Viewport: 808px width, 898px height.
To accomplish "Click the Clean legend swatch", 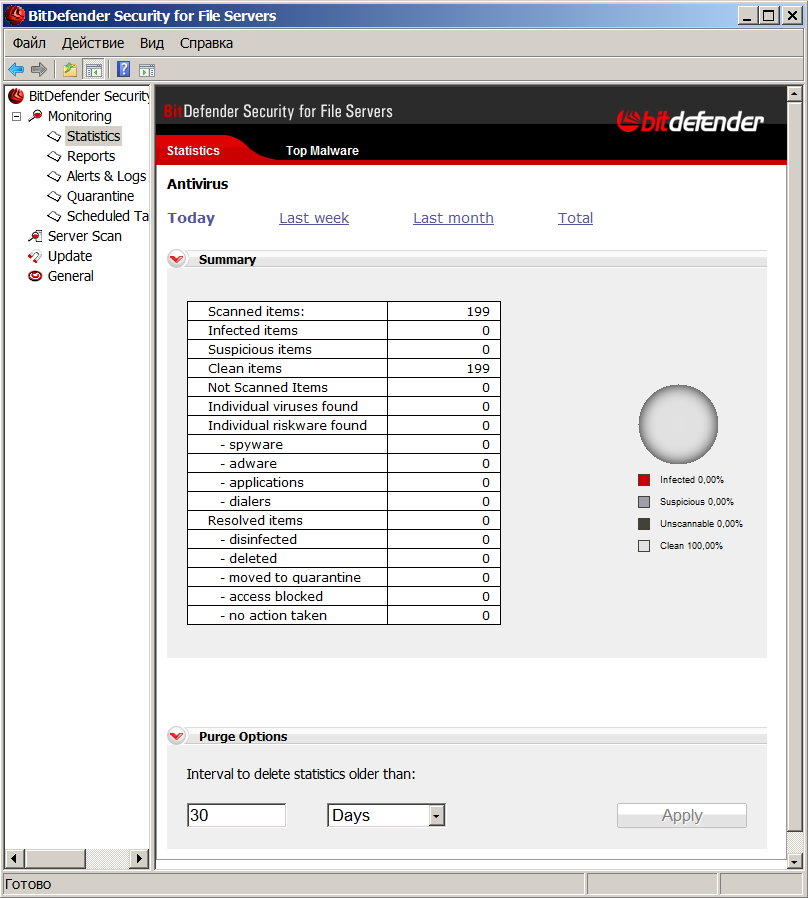I will [x=644, y=546].
